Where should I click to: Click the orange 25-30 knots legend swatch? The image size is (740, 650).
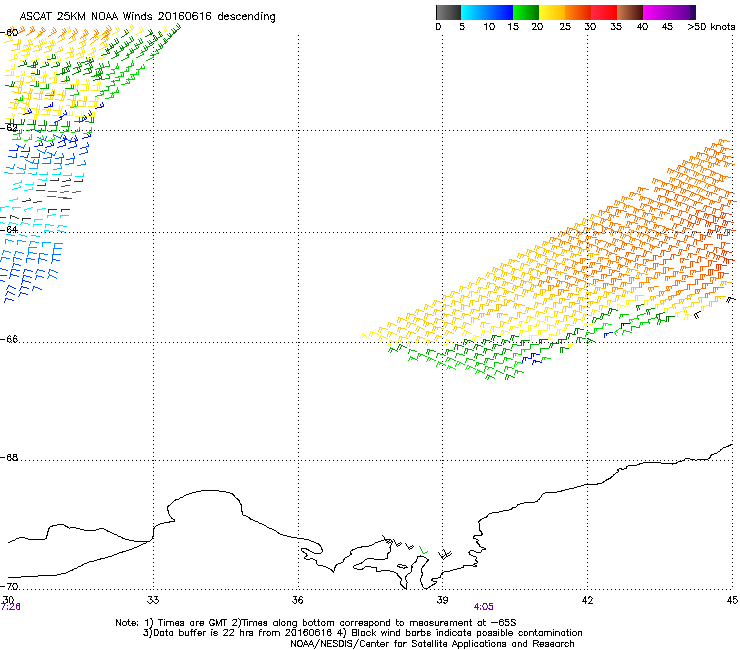[578, 12]
